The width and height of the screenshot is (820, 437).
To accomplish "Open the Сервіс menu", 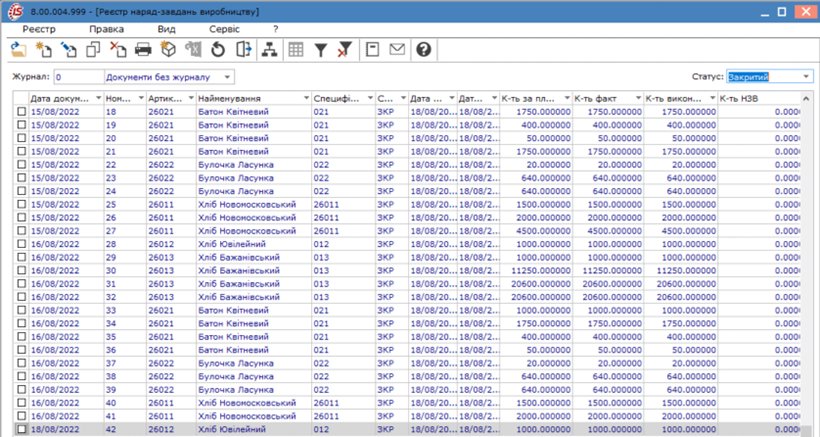I will (224, 29).
